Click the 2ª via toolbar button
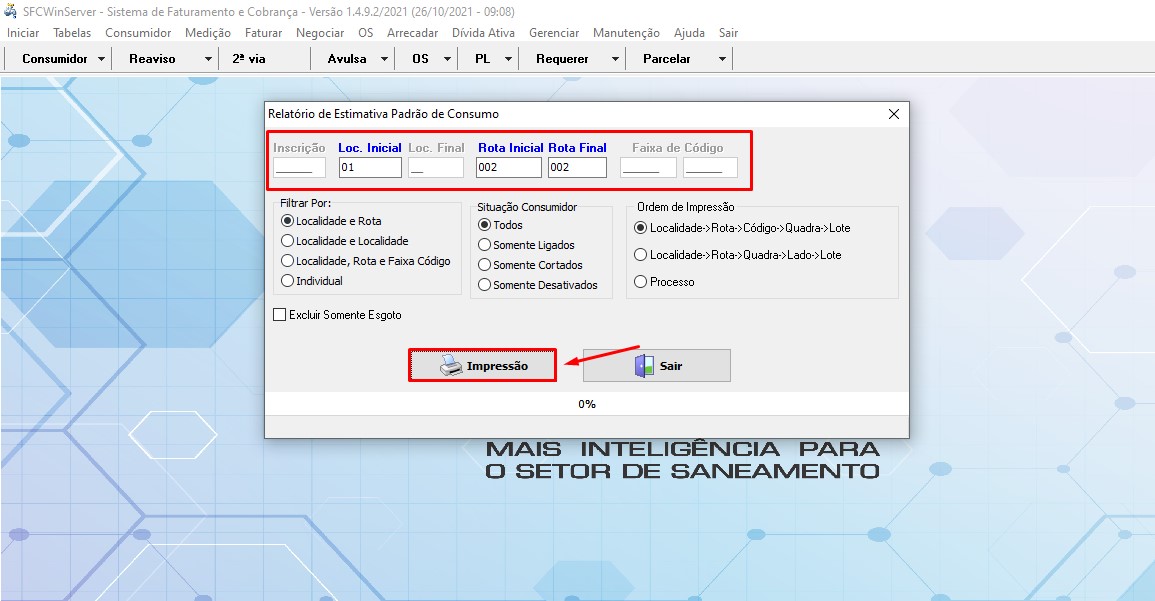The image size is (1155, 601). pos(249,59)
